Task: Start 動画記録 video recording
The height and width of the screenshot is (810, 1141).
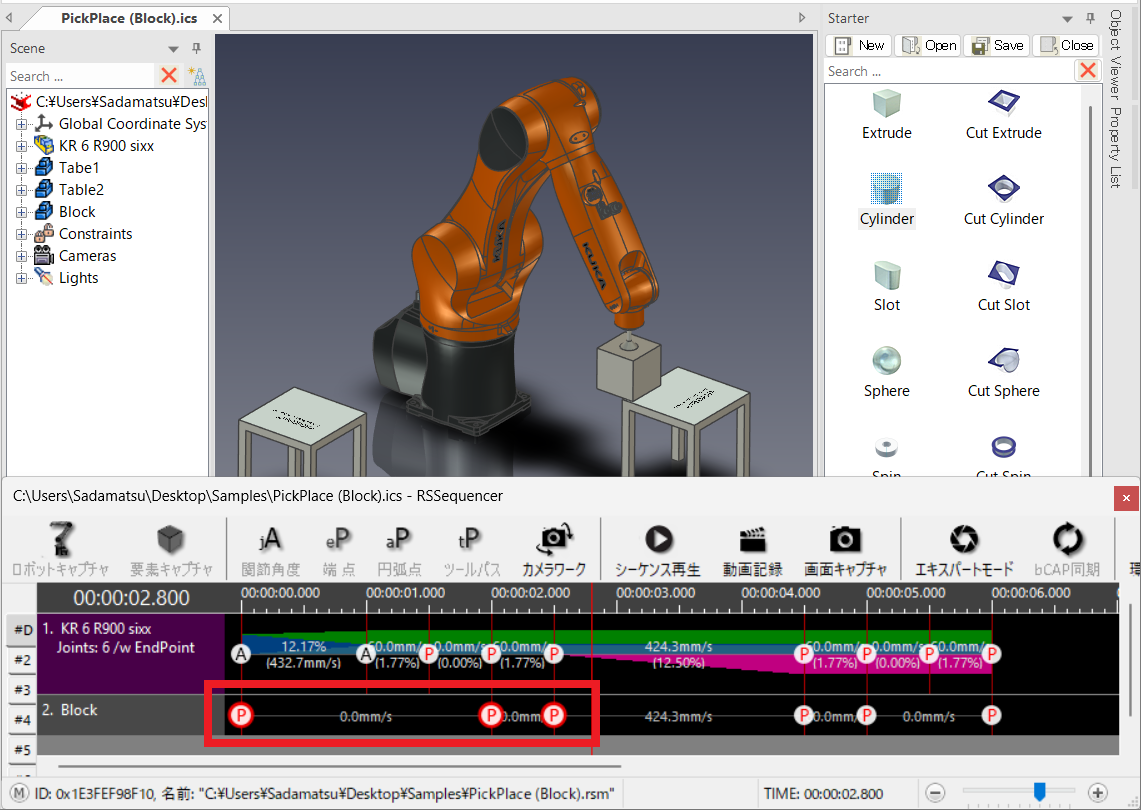Action: (752, 549)
